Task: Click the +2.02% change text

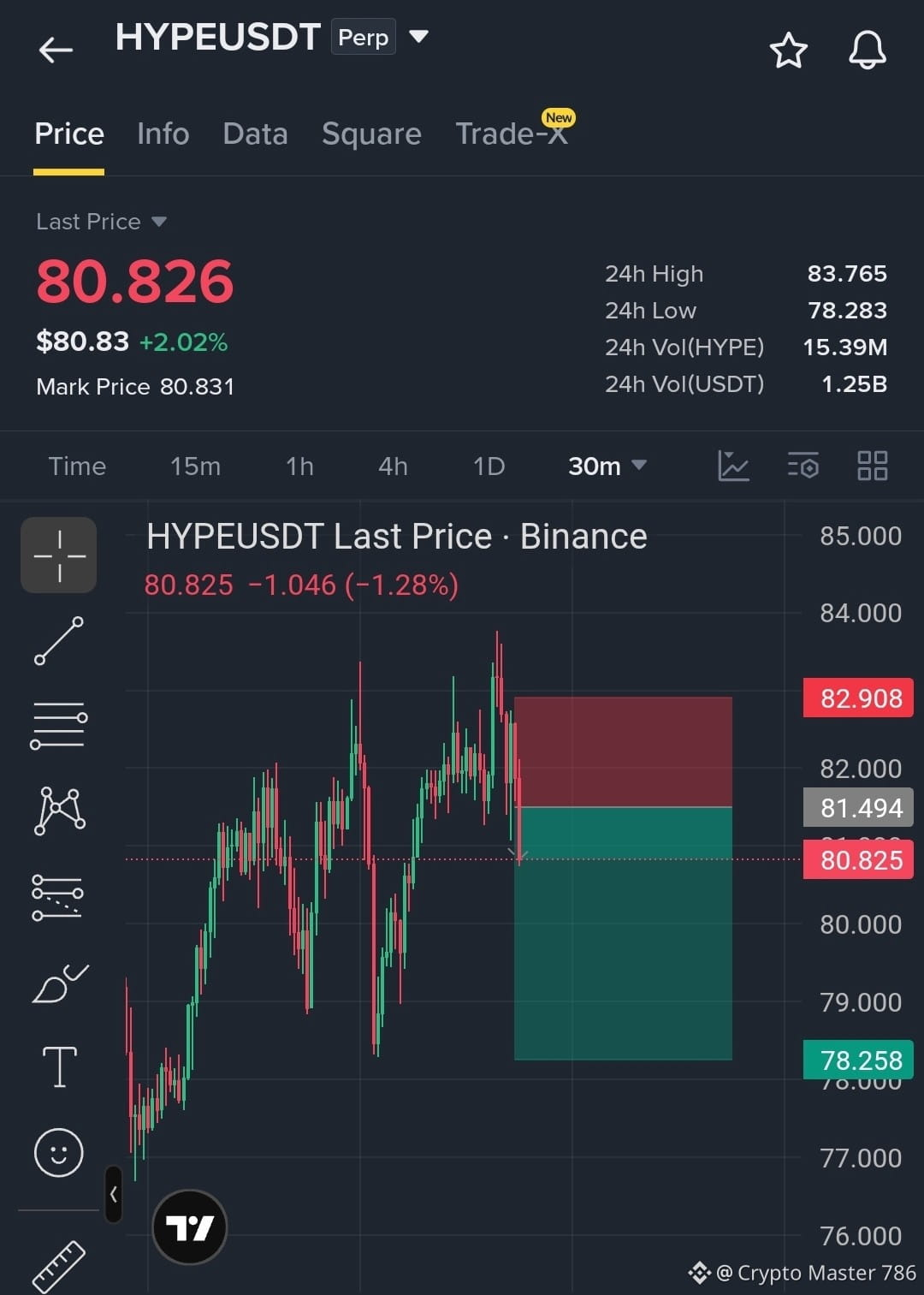Action: [183, 342]
